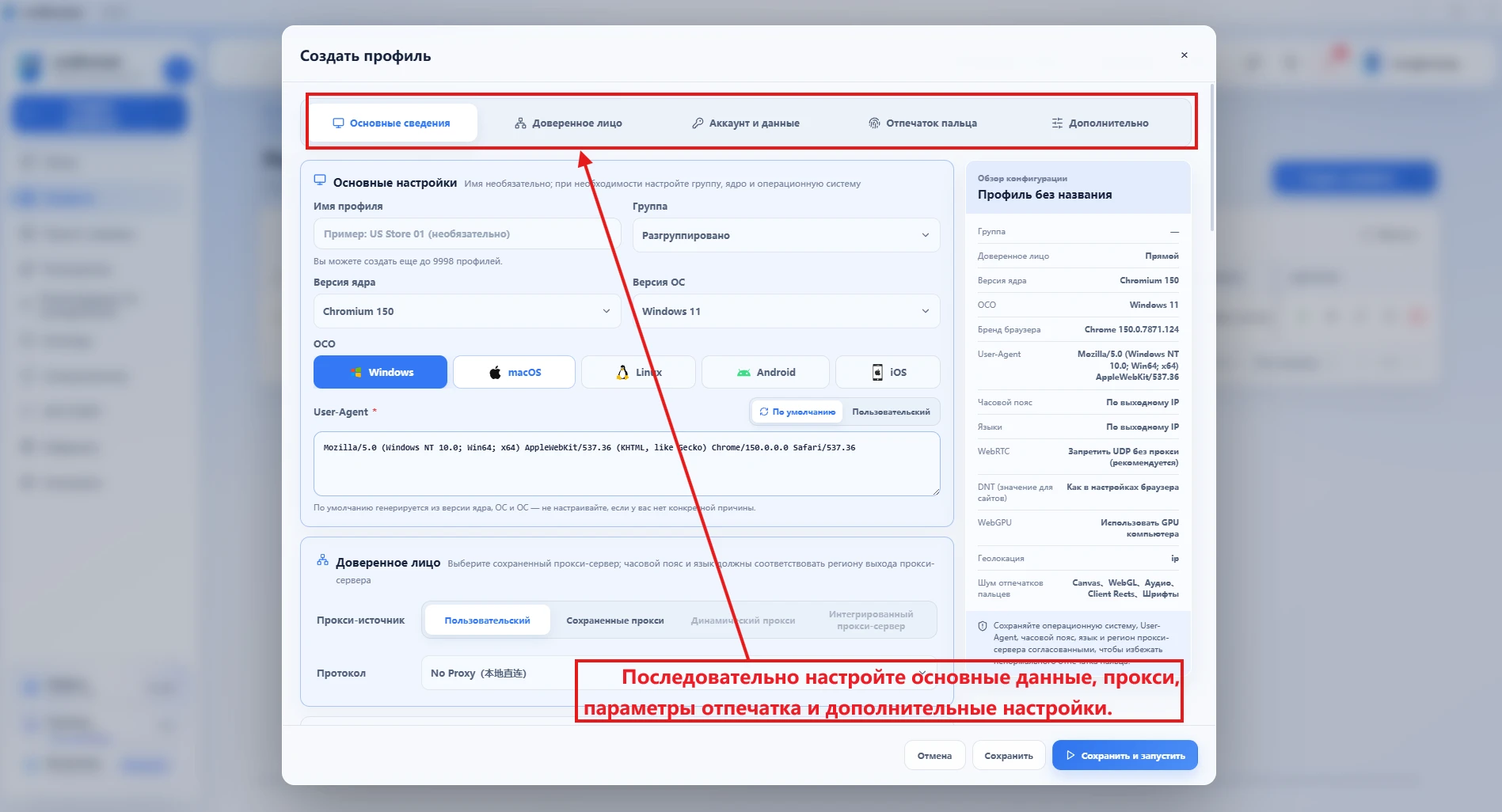Viewport: 1502px width, 812px height.
Task: Click the shield icon in the config overview note
Action: click(983, 626)
